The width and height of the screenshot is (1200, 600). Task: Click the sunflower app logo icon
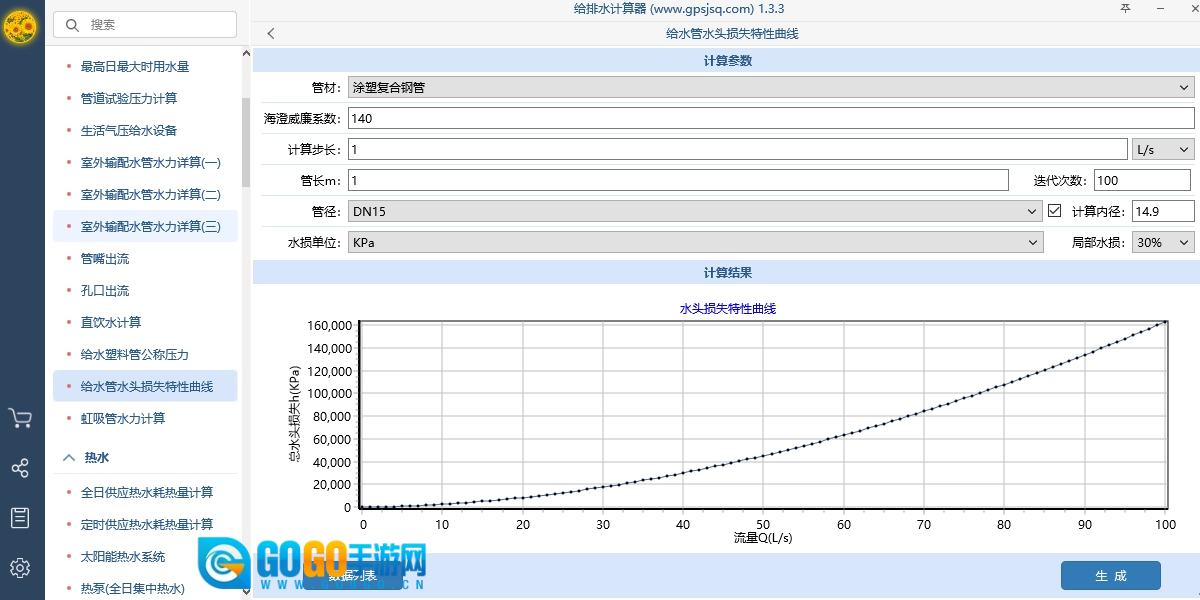coord(21,28)
